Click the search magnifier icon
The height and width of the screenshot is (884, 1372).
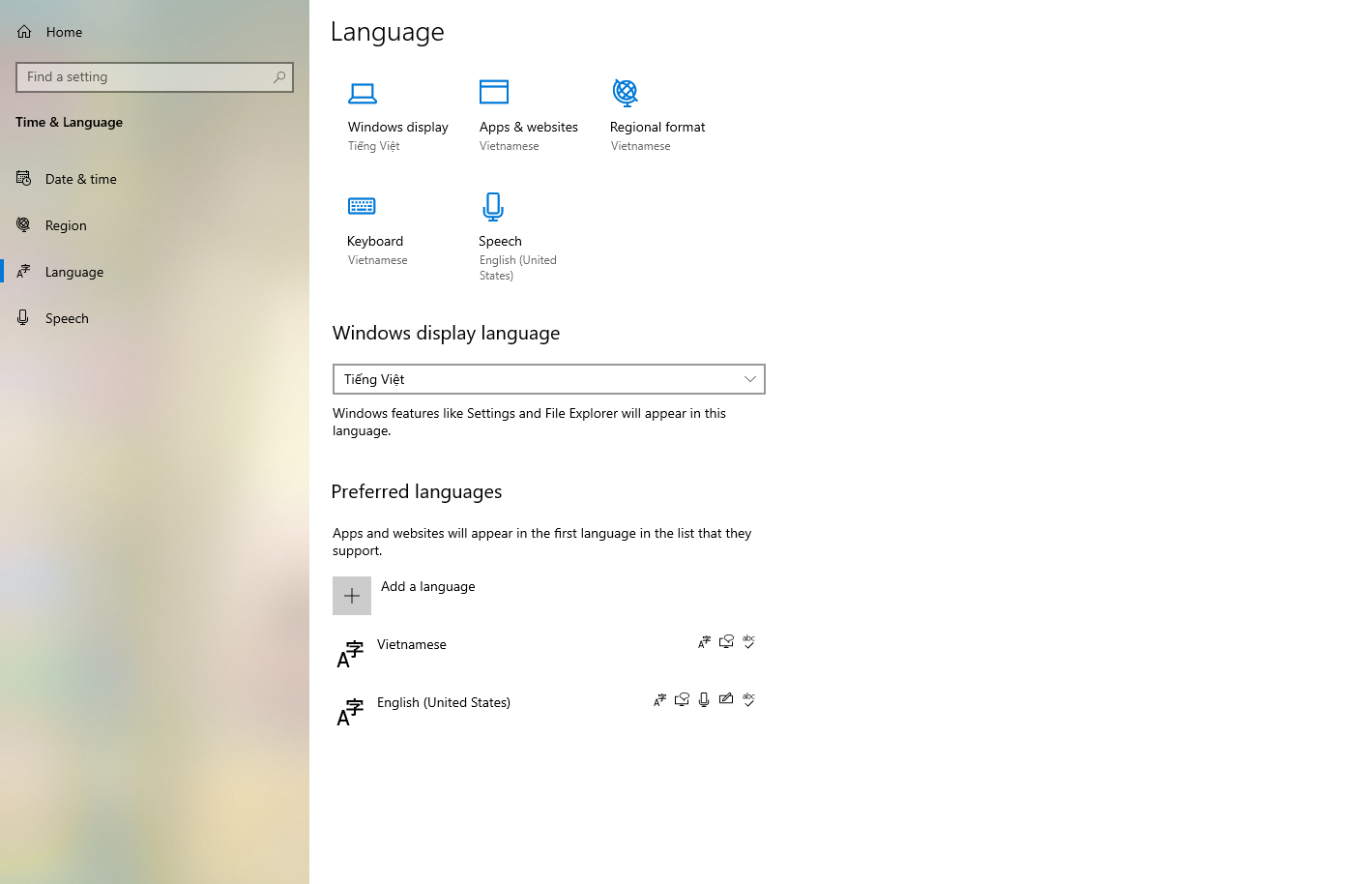point(279,77)
